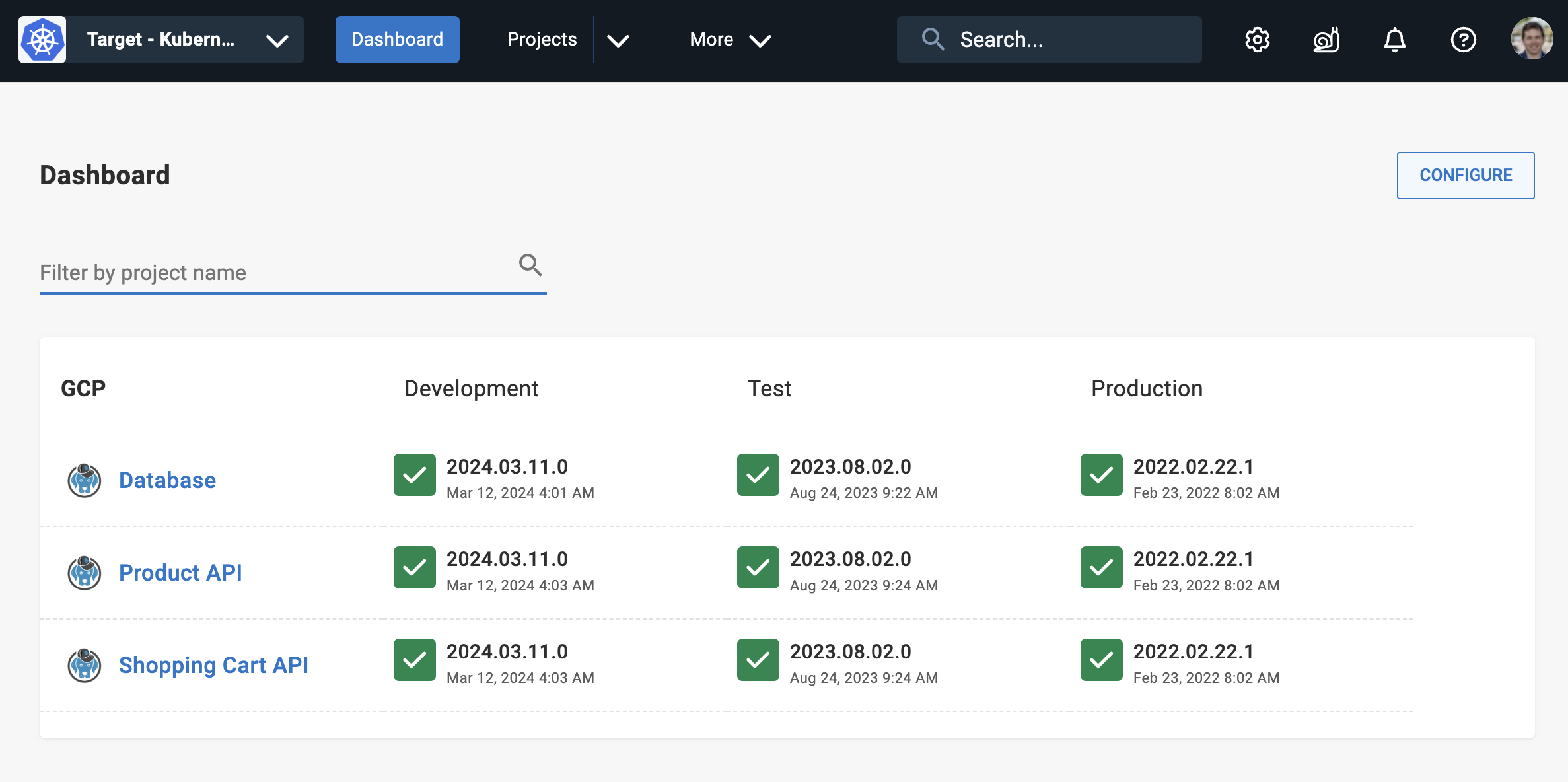
Task: Click the Kubernetes space logo icon
Action: [42, 40]
